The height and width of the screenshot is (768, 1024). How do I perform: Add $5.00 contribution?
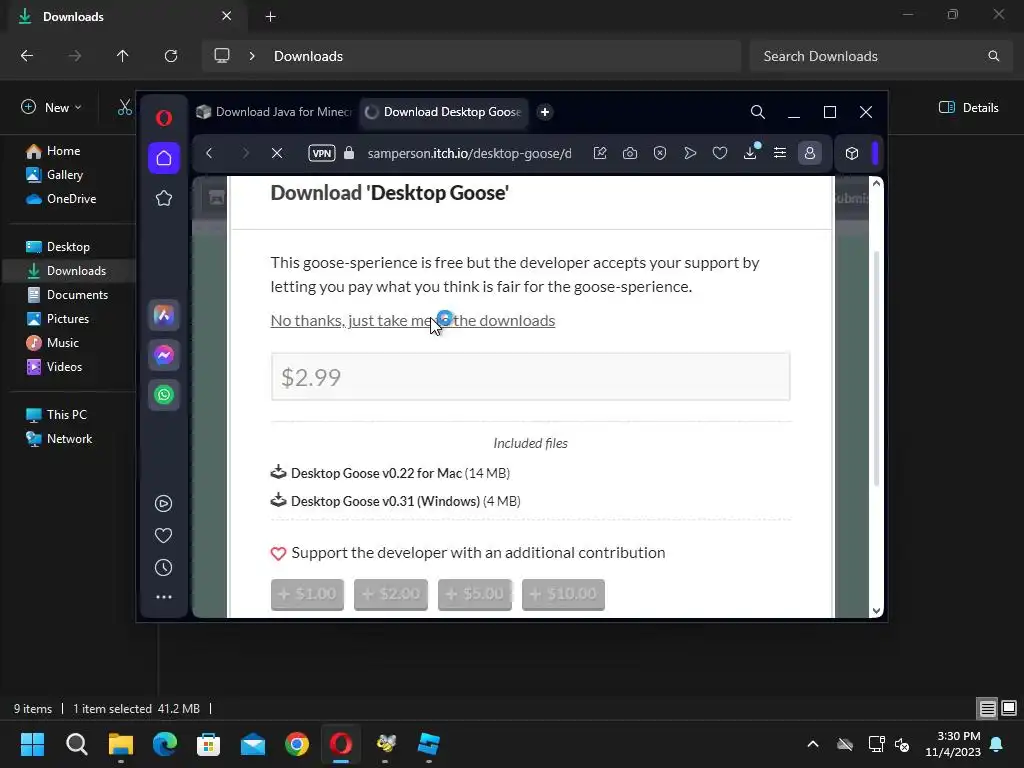(x=475, y=594)
